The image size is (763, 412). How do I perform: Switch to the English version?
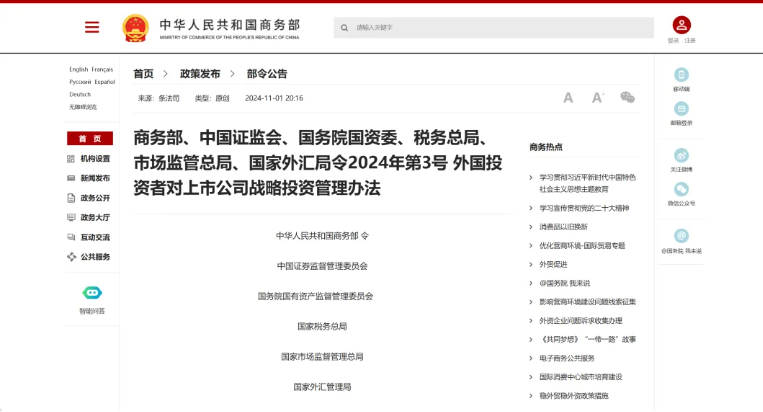point(79,70)
